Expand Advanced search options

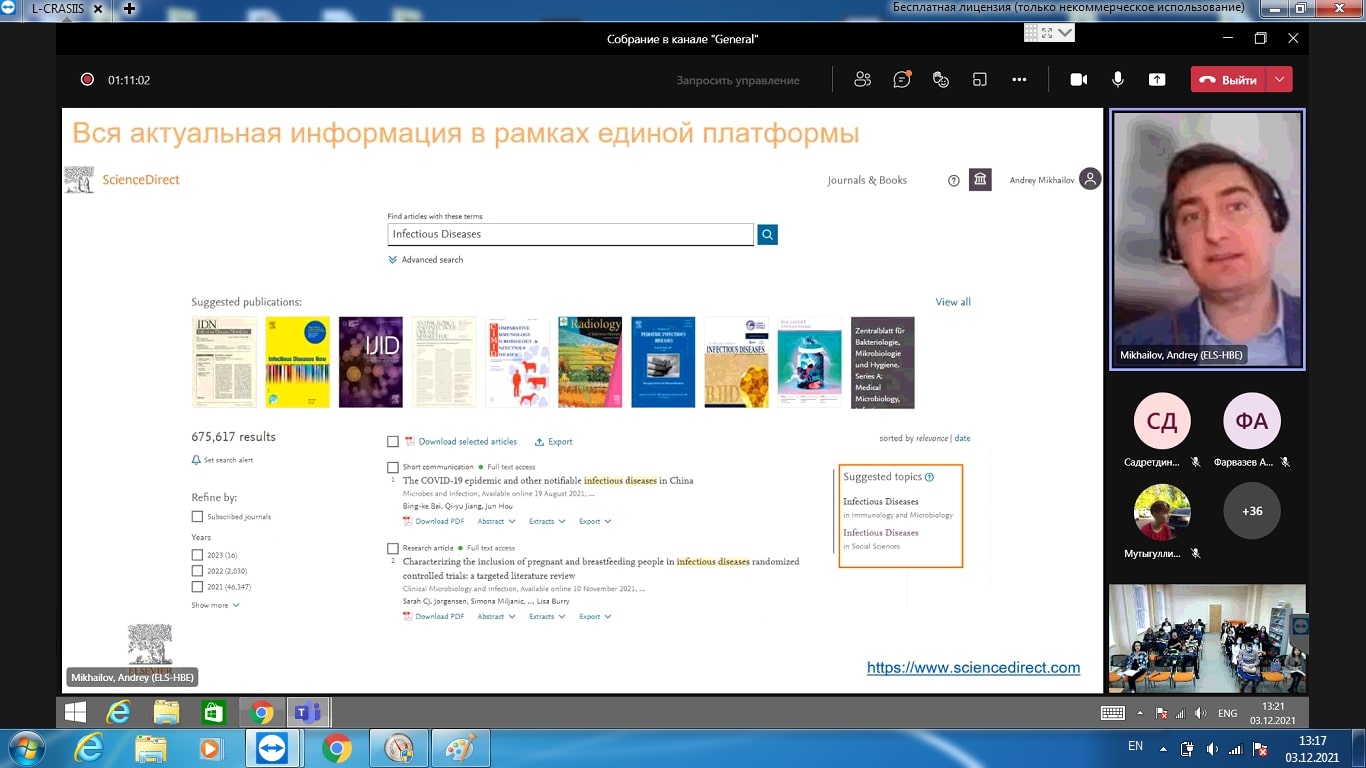[x=426, y=260]
